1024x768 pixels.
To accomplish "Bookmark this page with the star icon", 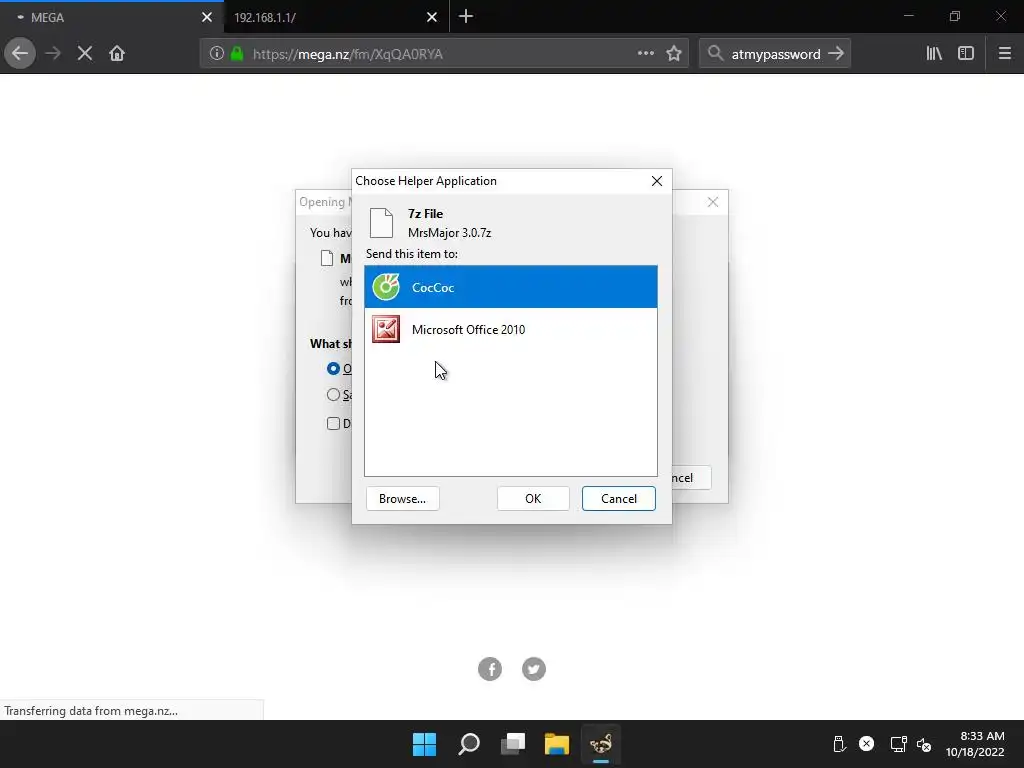I will [674, 54].
